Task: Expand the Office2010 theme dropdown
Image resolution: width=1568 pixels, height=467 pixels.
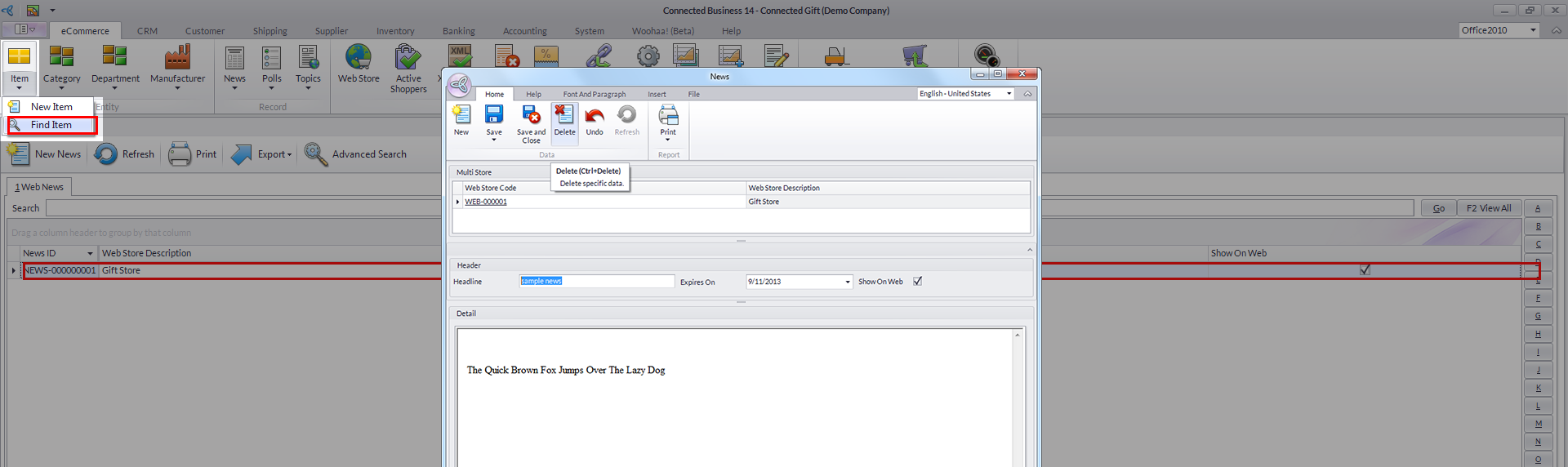Action: [1533, 30]
